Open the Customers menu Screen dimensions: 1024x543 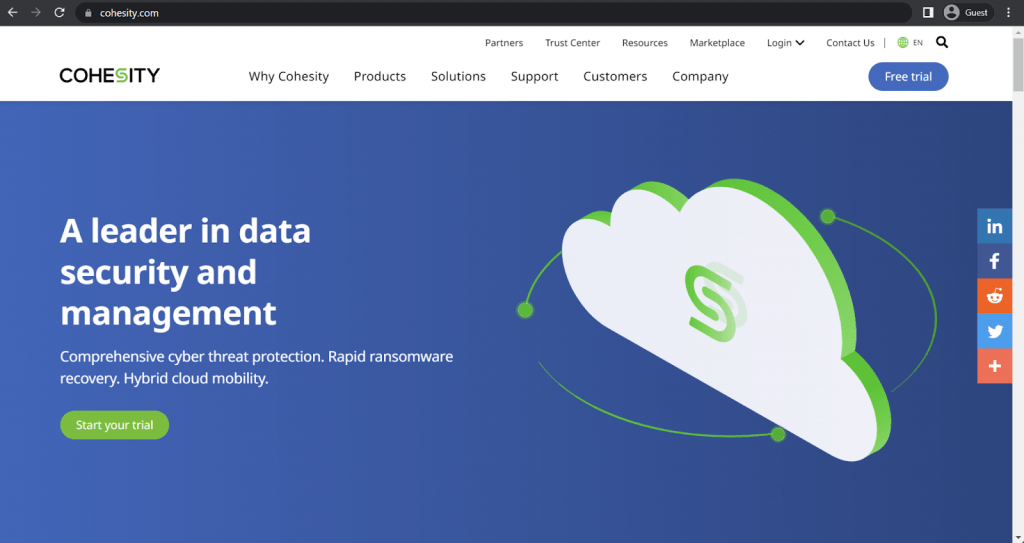615,76
